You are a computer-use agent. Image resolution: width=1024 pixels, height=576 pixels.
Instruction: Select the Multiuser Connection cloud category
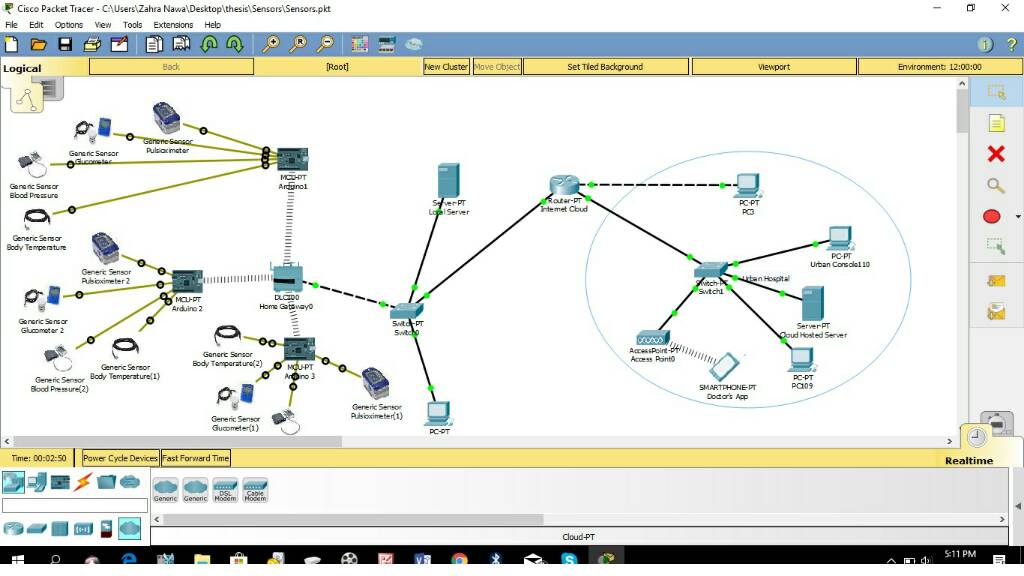tap(130, 482)
